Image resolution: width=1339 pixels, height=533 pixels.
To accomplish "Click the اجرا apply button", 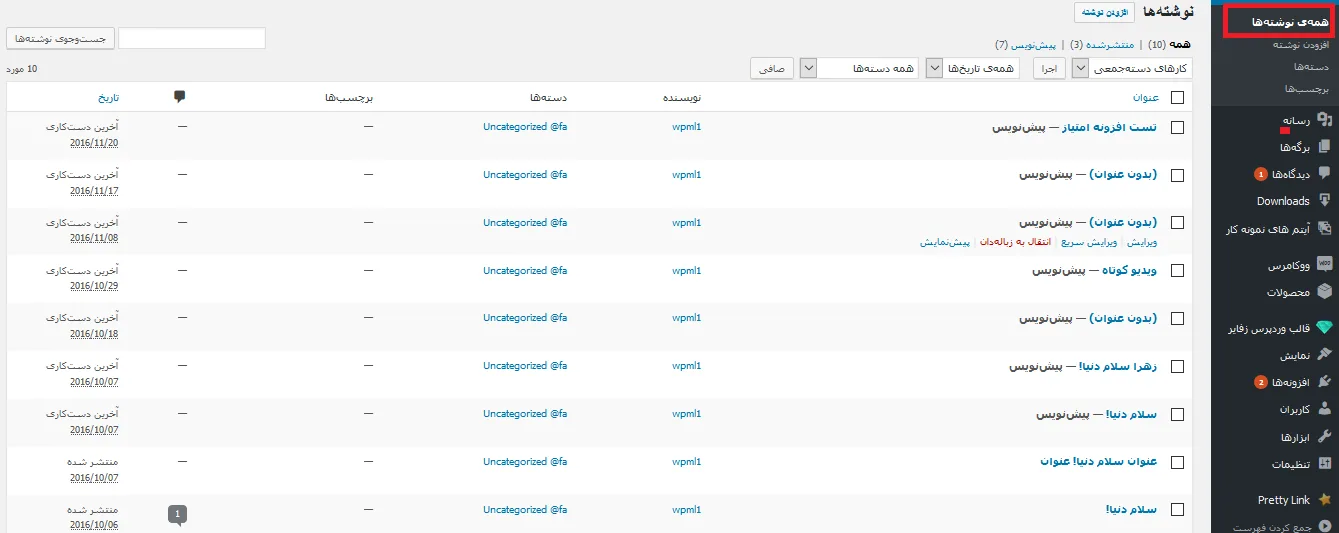I will (x=1051, y=68).
